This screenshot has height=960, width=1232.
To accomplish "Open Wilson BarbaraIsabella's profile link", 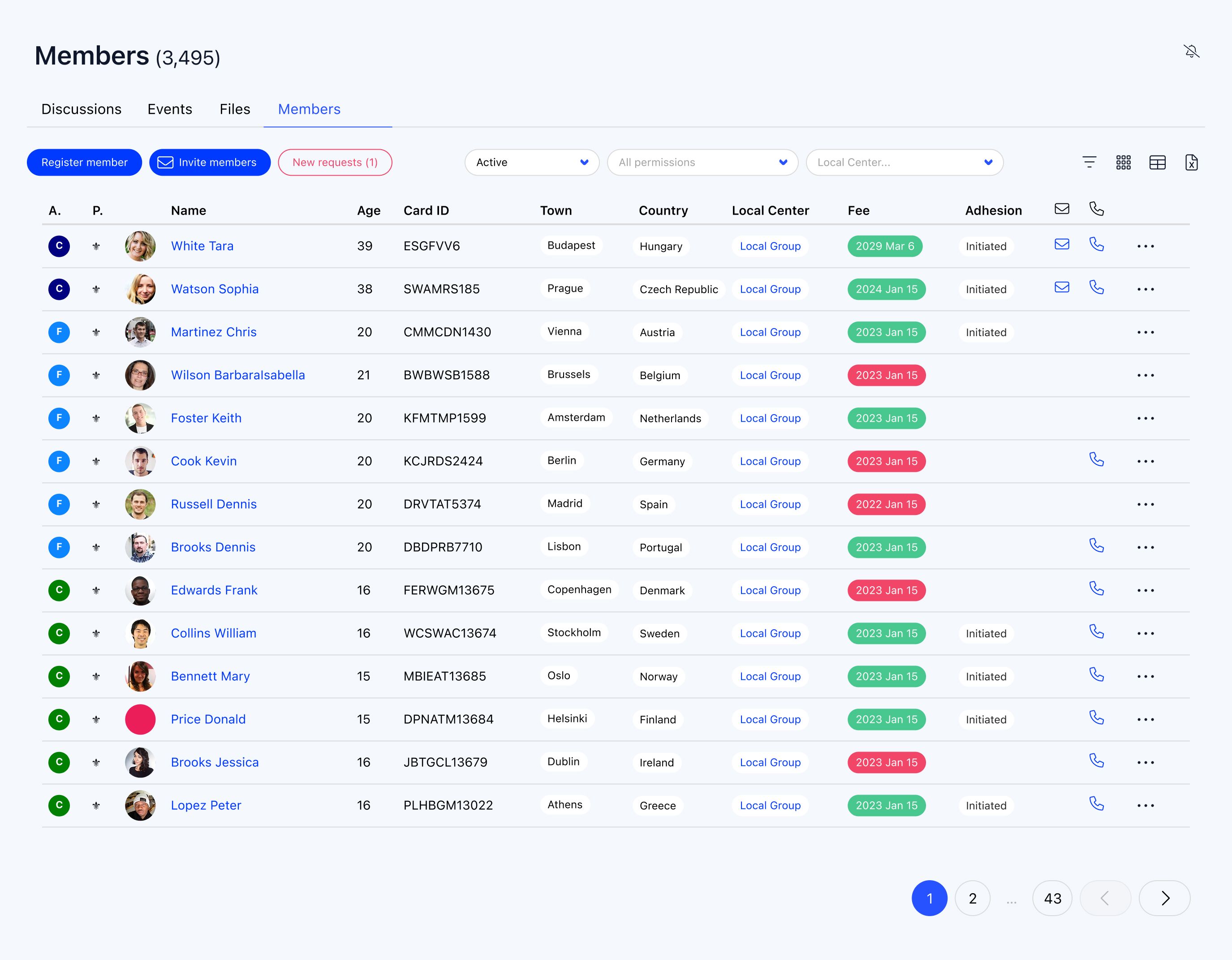I will [x=237, y=375].
